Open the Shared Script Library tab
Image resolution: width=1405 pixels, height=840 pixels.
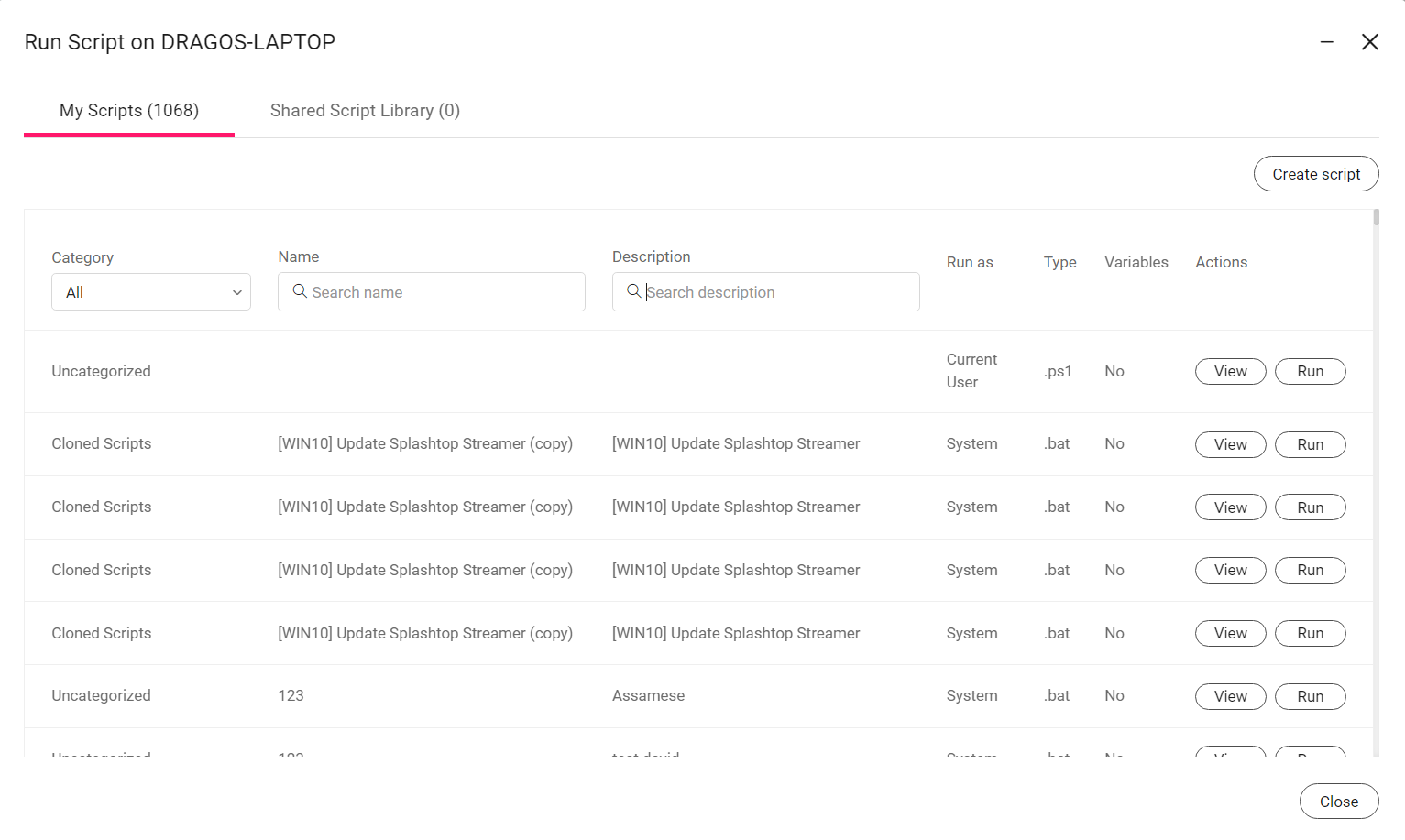click(x=365, y=111)
